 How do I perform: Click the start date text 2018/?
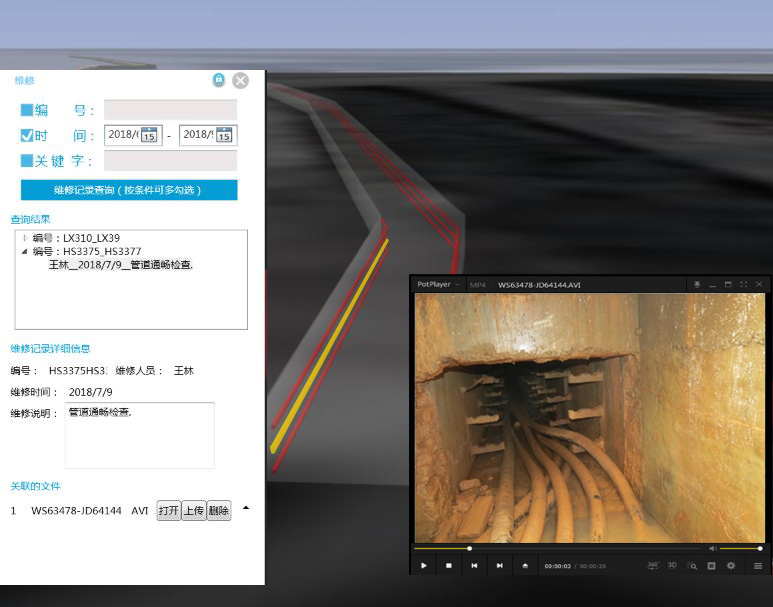123,135
